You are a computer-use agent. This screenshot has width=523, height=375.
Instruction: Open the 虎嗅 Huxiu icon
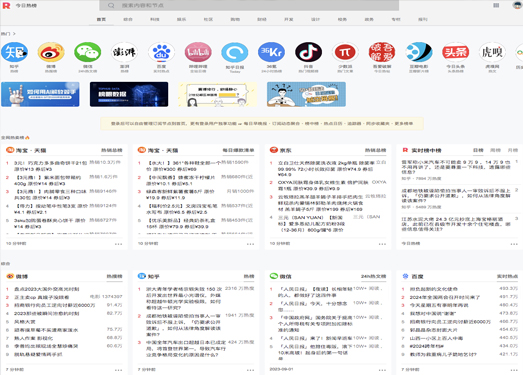click(x=492, y=52)
